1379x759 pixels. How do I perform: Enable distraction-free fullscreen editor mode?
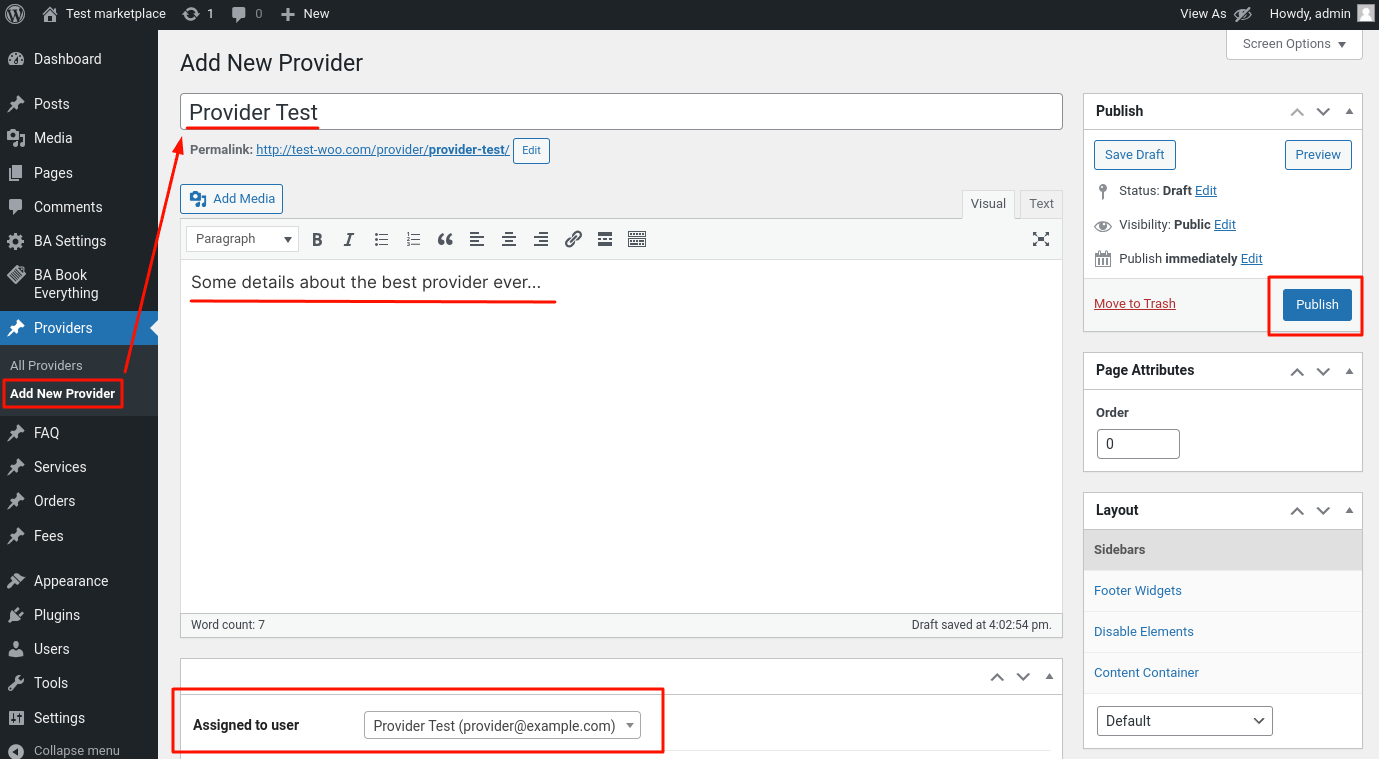(x=1041, y=239)
